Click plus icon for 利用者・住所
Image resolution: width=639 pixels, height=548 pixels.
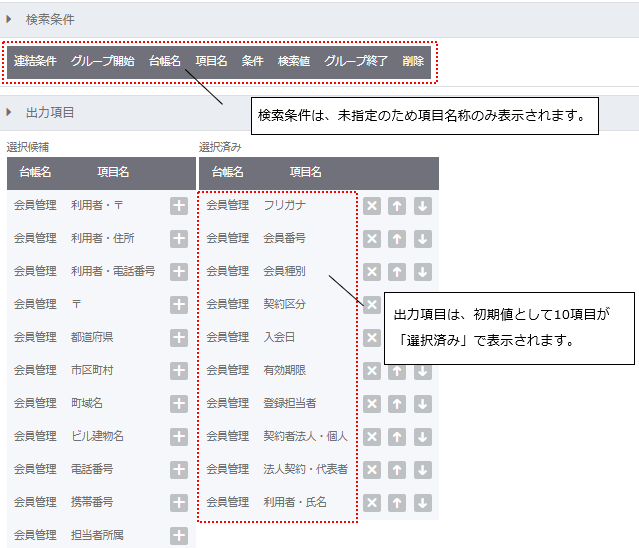click(x=179, y=238)
